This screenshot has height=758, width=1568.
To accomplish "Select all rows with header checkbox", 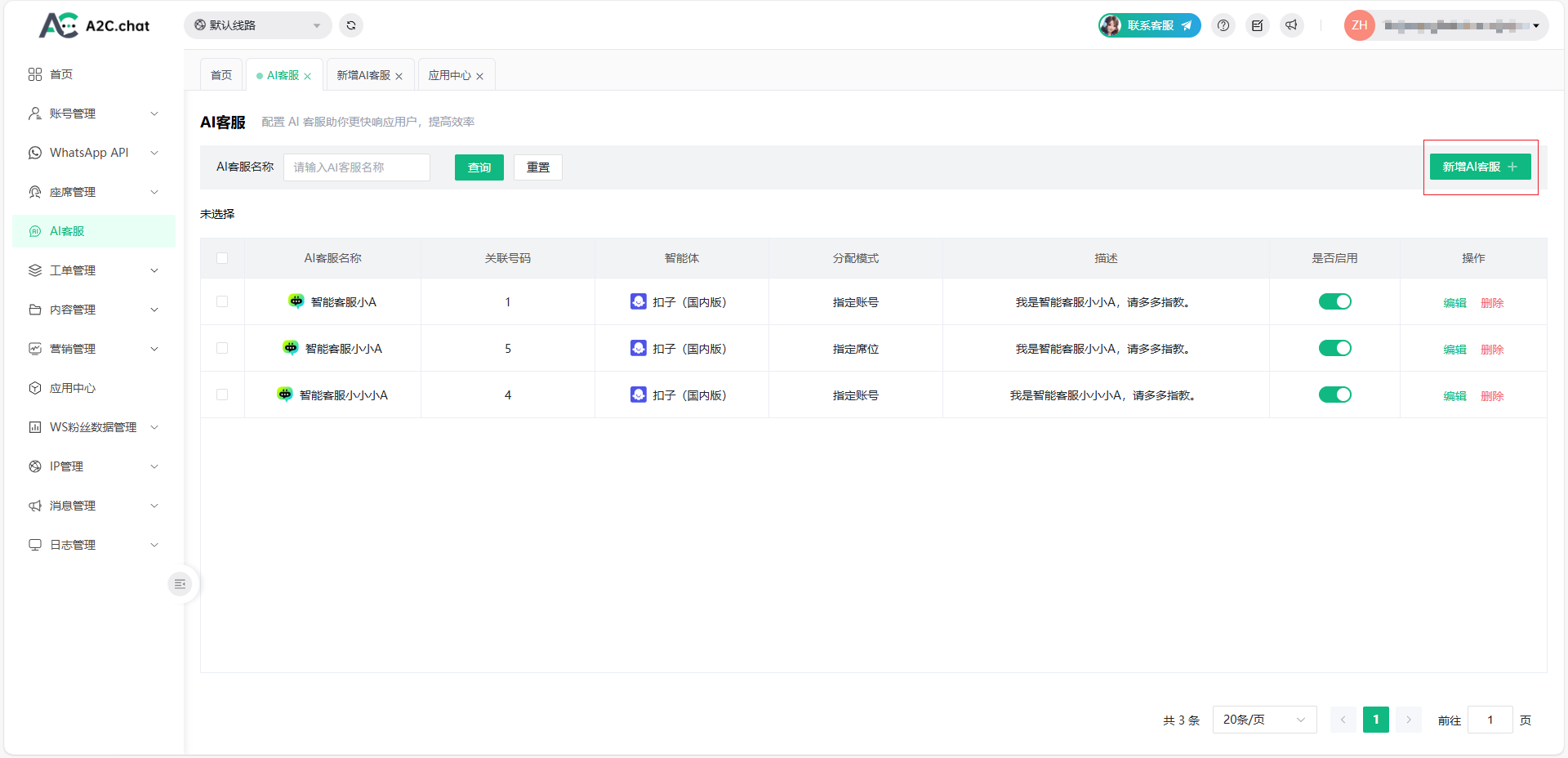I will pos(222,258).
